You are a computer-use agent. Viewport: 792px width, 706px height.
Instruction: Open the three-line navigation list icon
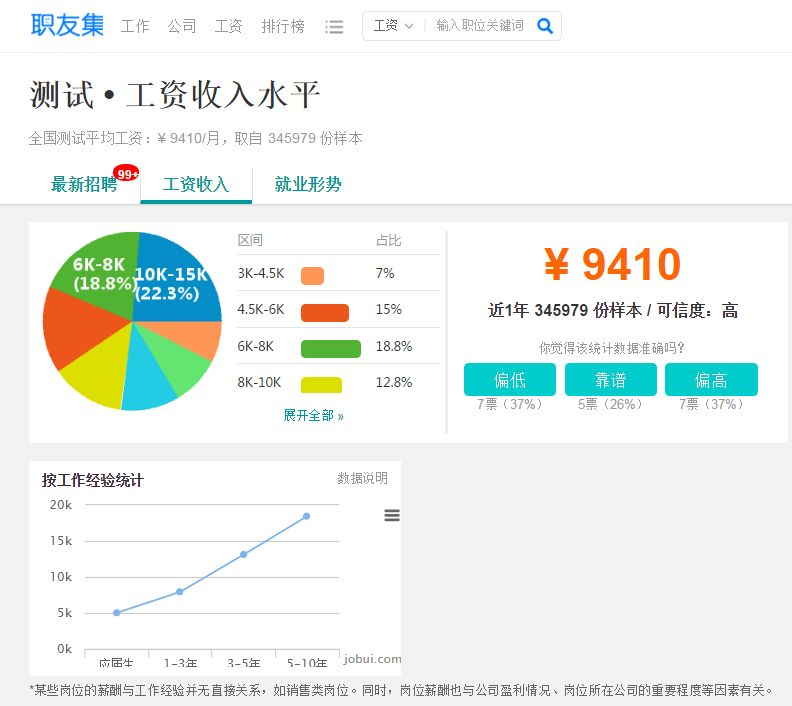(x=334, y=27)
